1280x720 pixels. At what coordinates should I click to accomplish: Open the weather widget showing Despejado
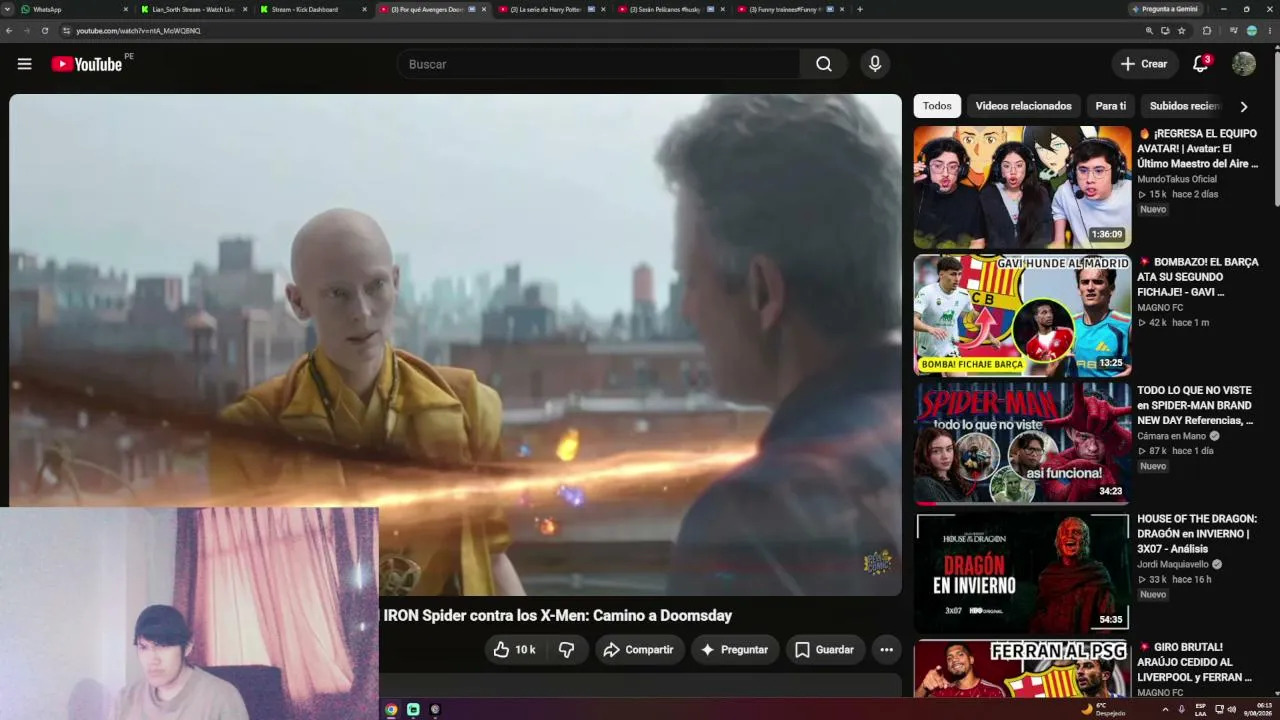tap(1103, 709)
